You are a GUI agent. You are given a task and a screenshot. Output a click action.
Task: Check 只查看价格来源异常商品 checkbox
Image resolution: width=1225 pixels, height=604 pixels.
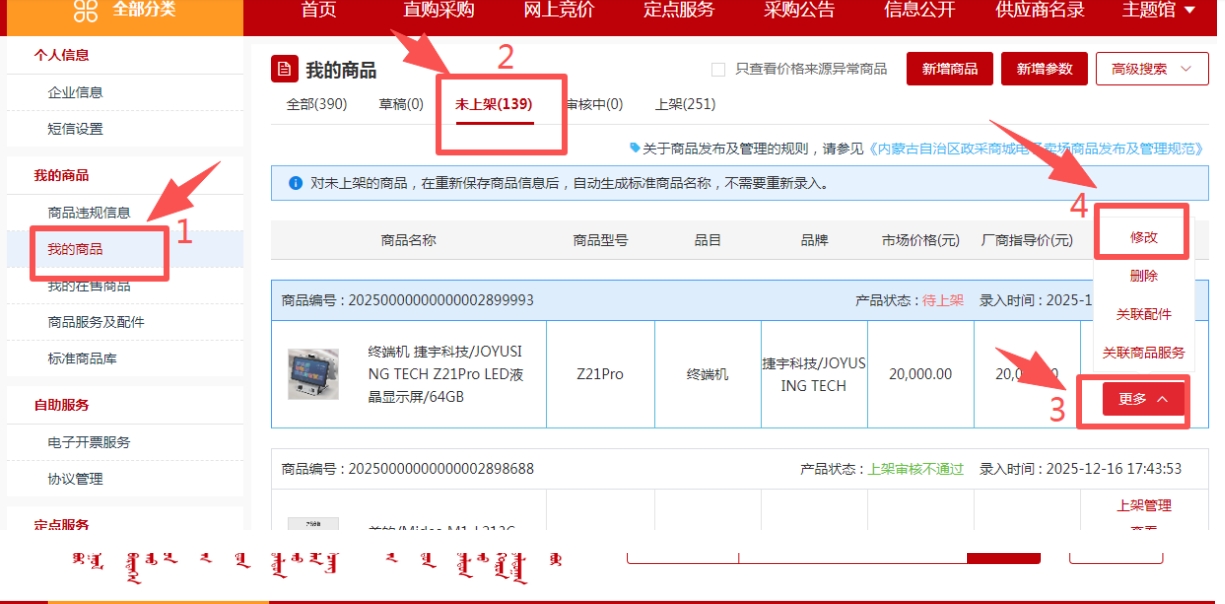tap(718, 69)
